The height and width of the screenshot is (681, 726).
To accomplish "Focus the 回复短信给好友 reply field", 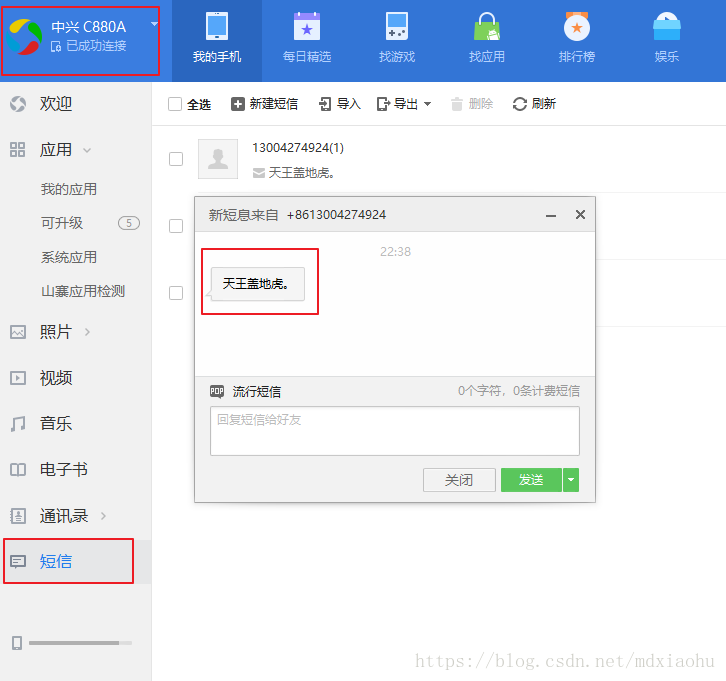I will [x=394, y=431].
